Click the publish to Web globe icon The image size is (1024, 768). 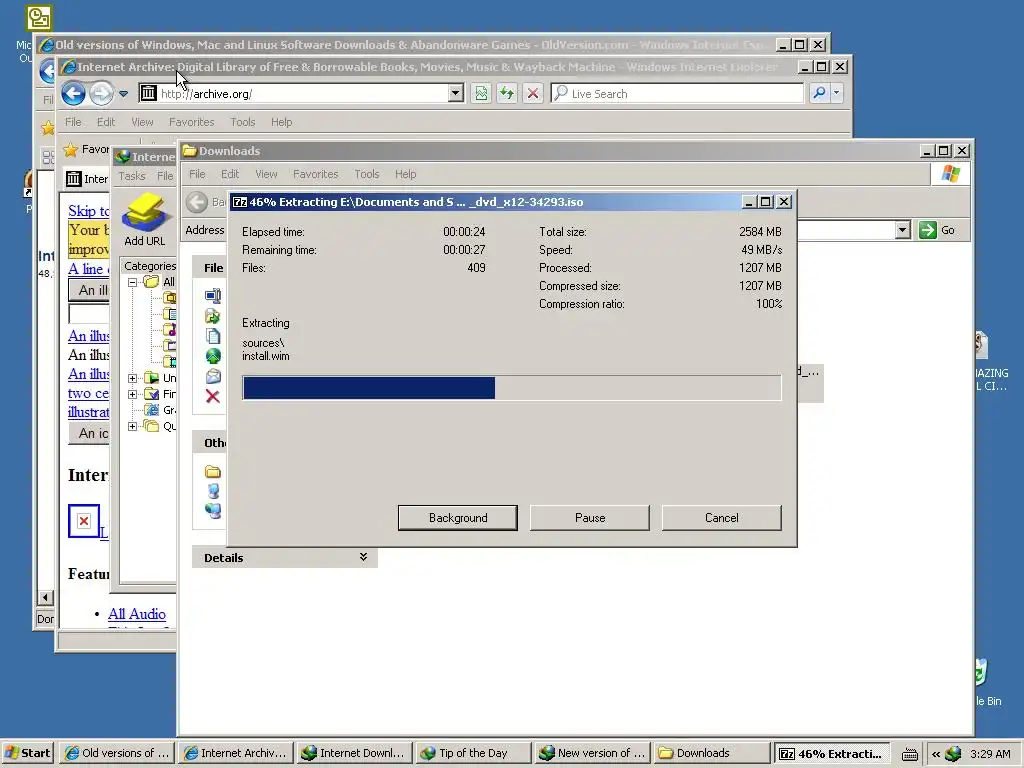coord(213,356)
